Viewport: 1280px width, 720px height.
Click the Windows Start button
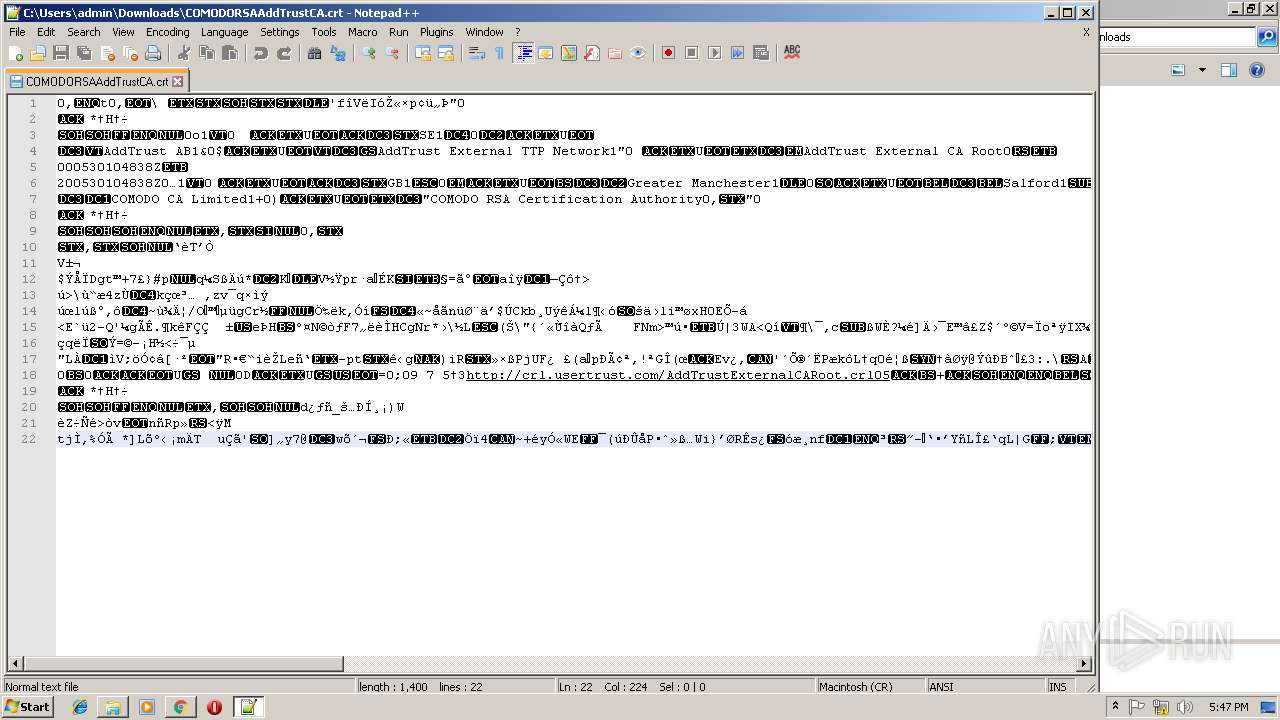[x=27, y=707]
